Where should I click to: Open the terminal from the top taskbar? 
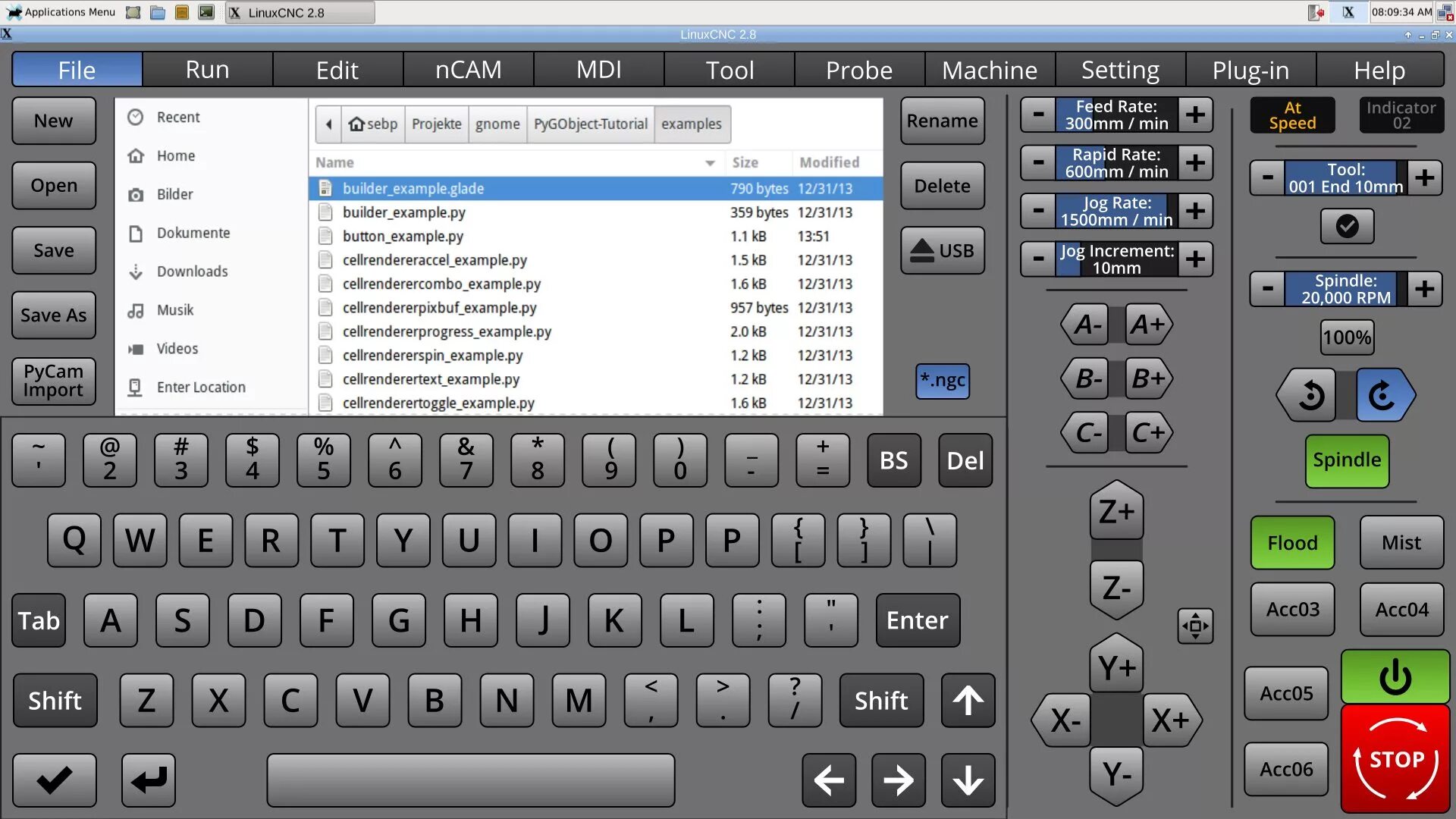205,12
